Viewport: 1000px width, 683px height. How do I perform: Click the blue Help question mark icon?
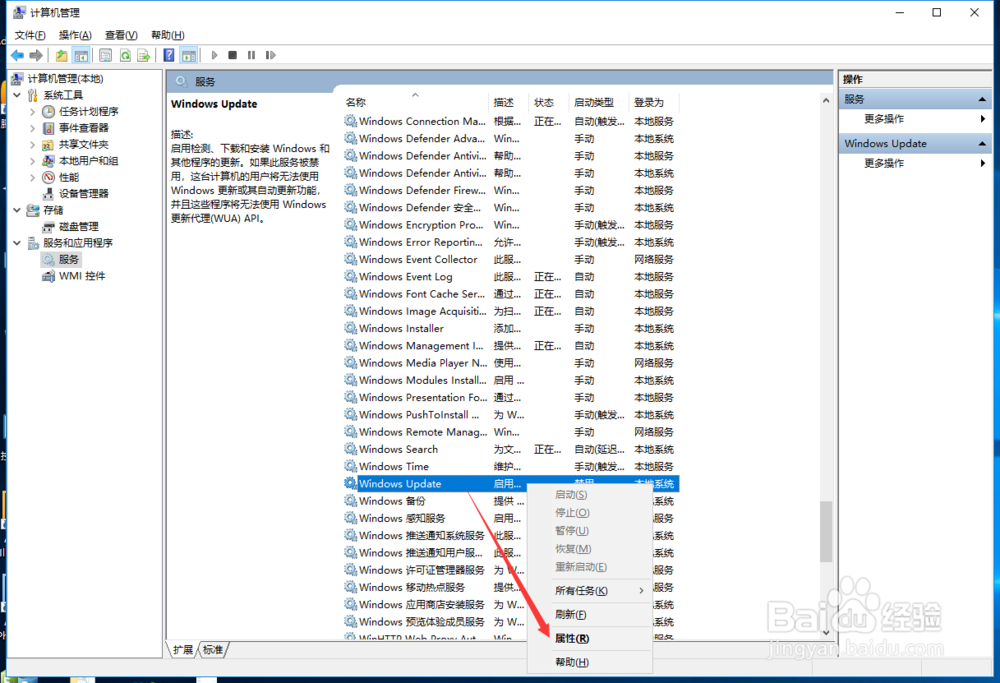169,55
